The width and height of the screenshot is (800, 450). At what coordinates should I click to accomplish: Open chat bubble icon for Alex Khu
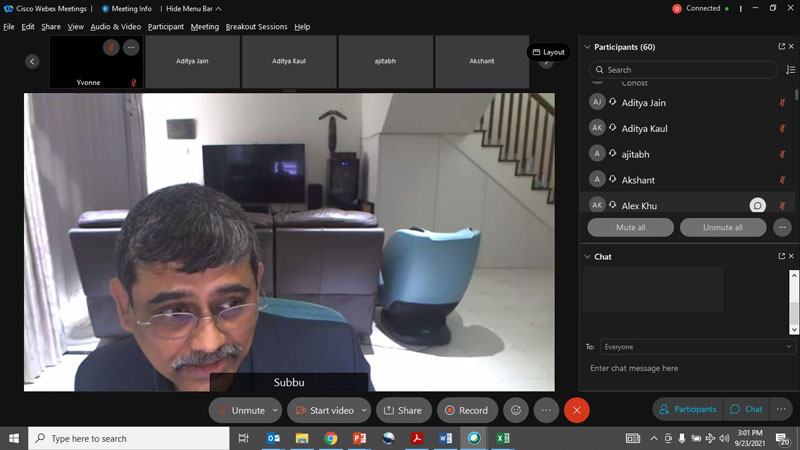[758, 205]
